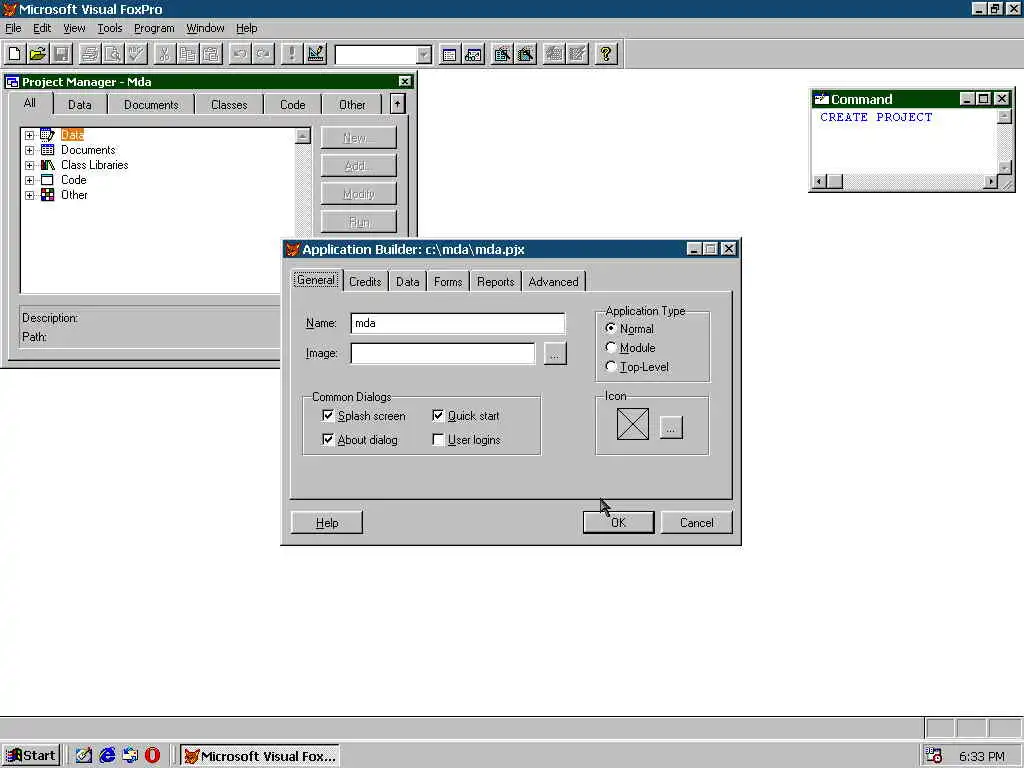Screen dimensions: 1024x768
Task: Expand the Class Libraries tree node
Action: pyautogui.click(x=29, y=165)
